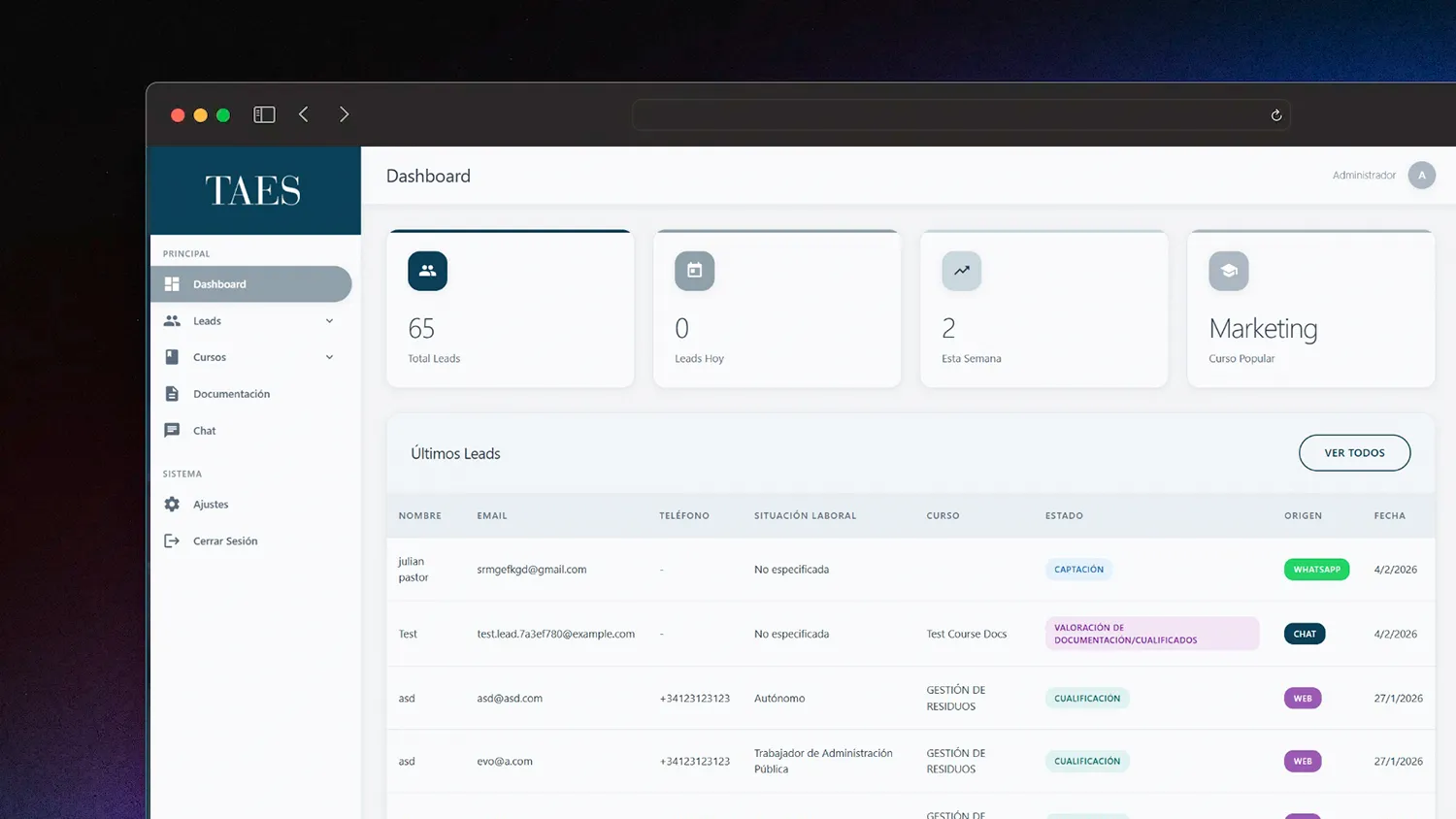Reload the page with the refresh icon

coord(1275,115)
